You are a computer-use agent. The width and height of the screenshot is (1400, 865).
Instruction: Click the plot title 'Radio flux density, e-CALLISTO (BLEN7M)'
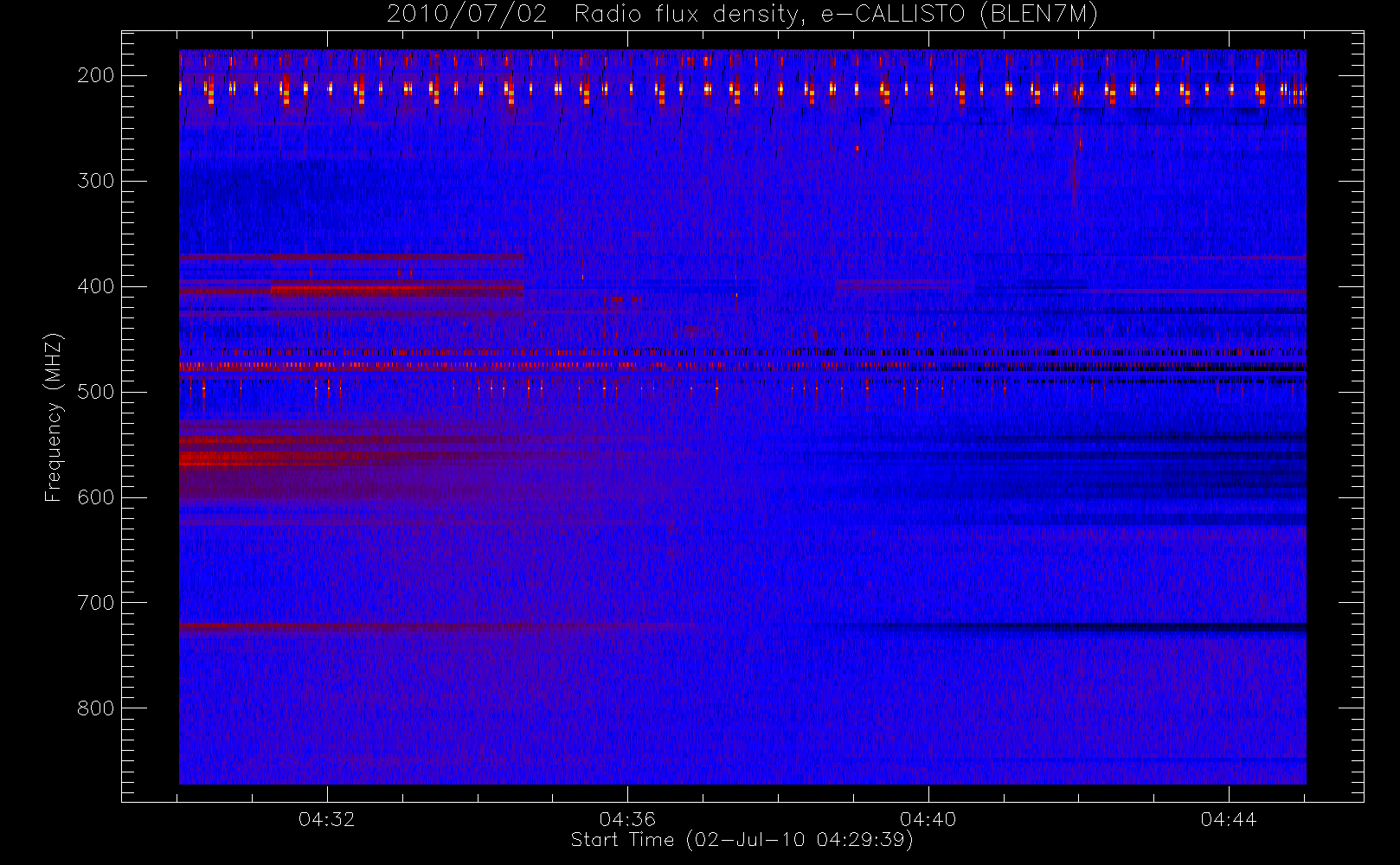pyautogui.click(x=836, y=15)
